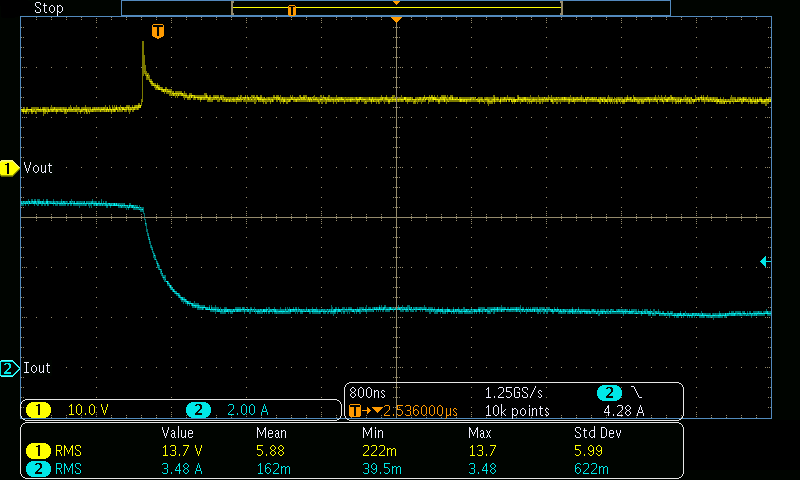Select the orange center reference triangle at top
This screenshot has height=480, width=800.
[397, 20]
